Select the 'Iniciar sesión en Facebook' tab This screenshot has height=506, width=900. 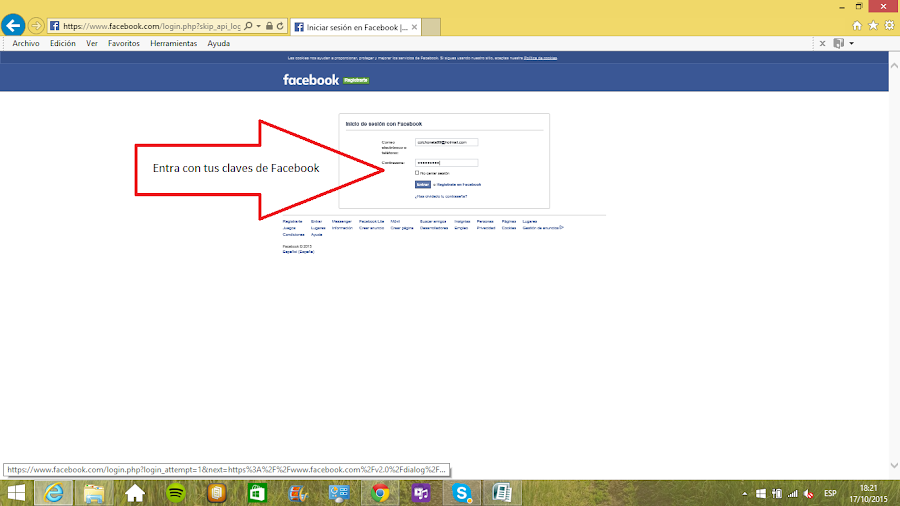coord(356,27)
